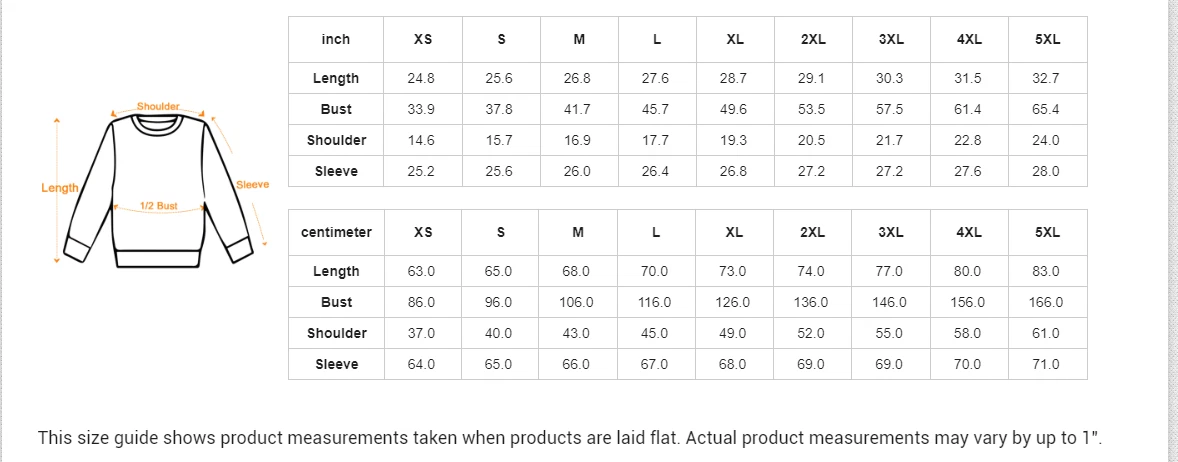Select the Shoulder row label in the centimeter table
The width and height of the screenshot is (1178, 462).
pos(336,333)
